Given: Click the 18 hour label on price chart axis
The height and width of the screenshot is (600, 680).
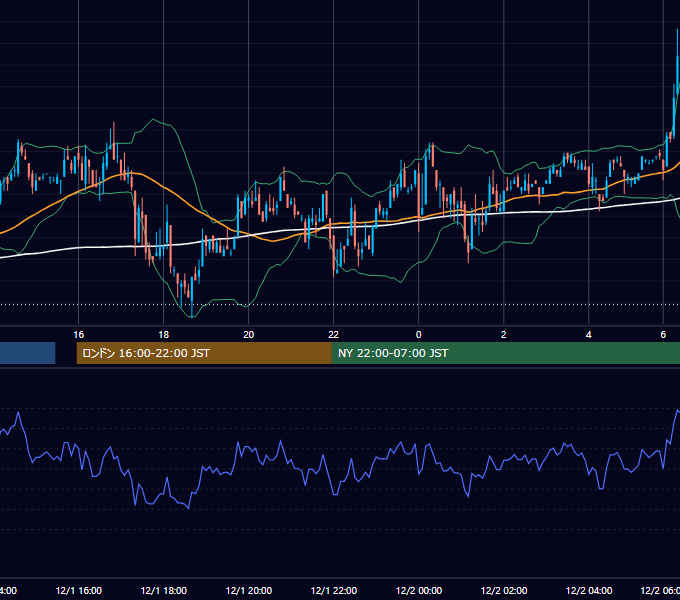Looking at the screenshot, I should pyautogui.click(x=163, y=335).
